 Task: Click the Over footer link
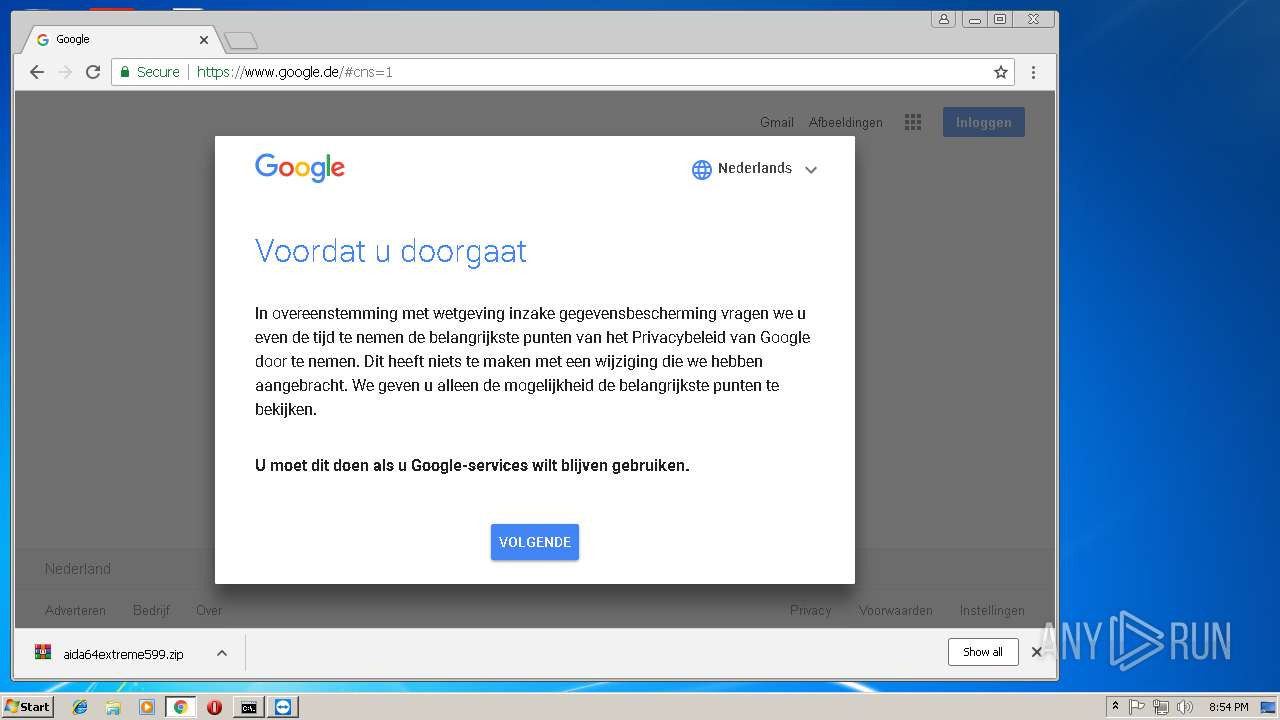(x=209, y=610)
